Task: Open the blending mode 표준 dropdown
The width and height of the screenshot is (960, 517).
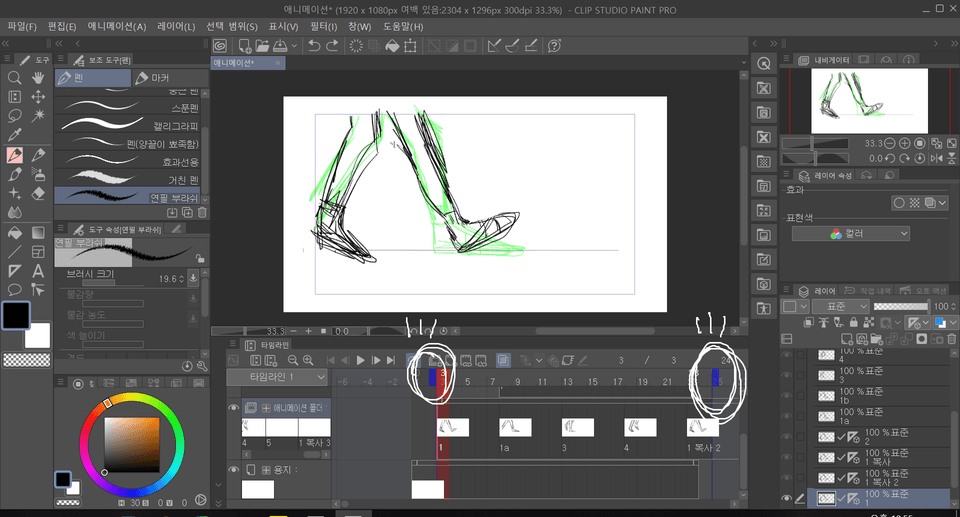Action: click(841, 306)
